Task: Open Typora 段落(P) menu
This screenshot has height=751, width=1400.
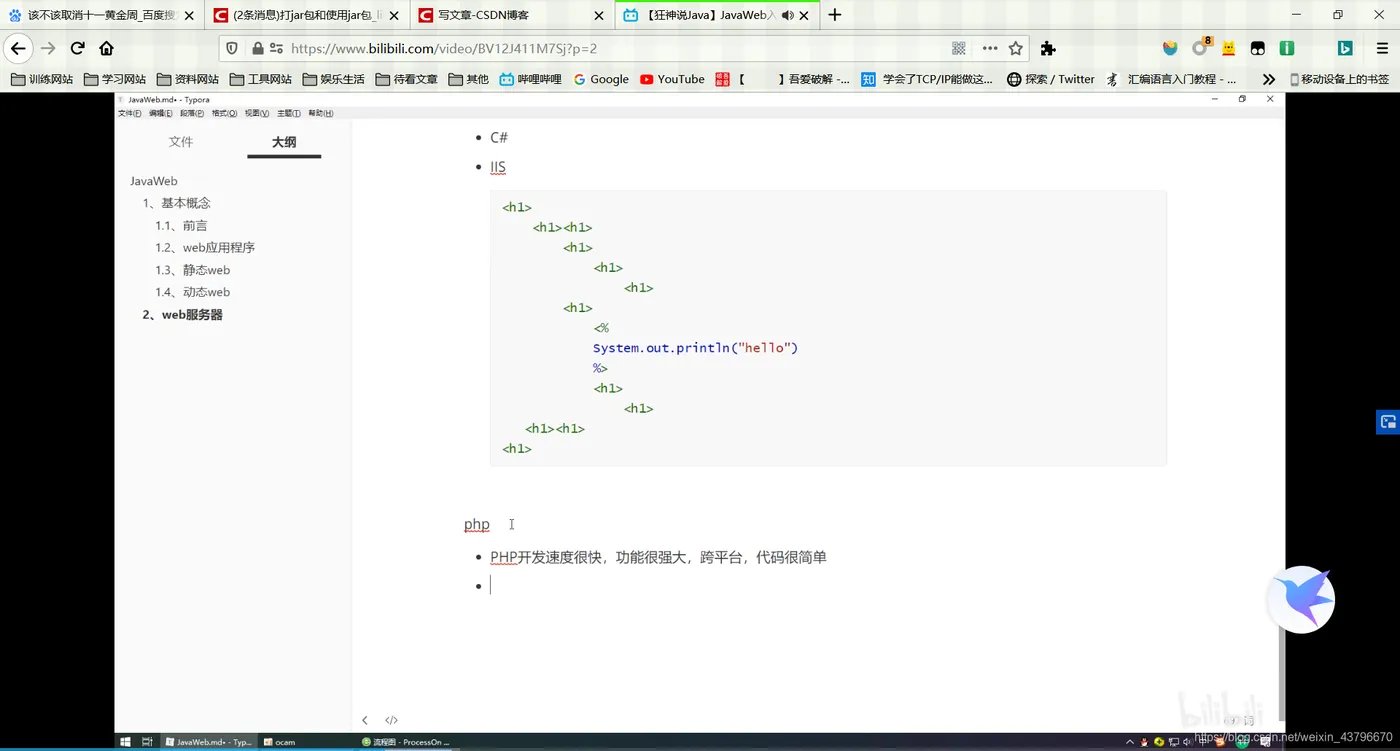Action: 192,113
